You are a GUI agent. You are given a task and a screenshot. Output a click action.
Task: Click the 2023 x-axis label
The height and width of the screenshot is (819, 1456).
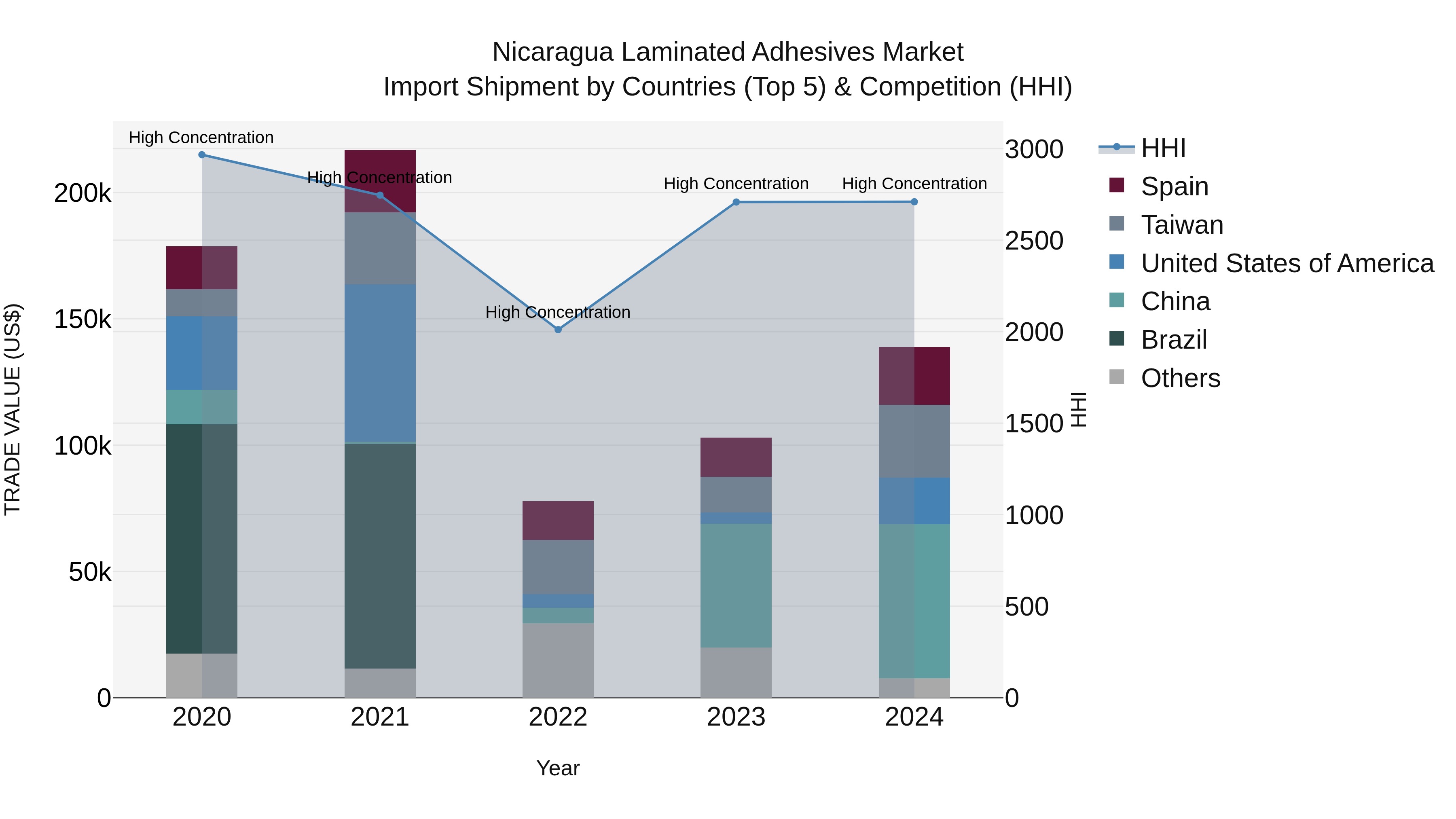pos(736,717)
